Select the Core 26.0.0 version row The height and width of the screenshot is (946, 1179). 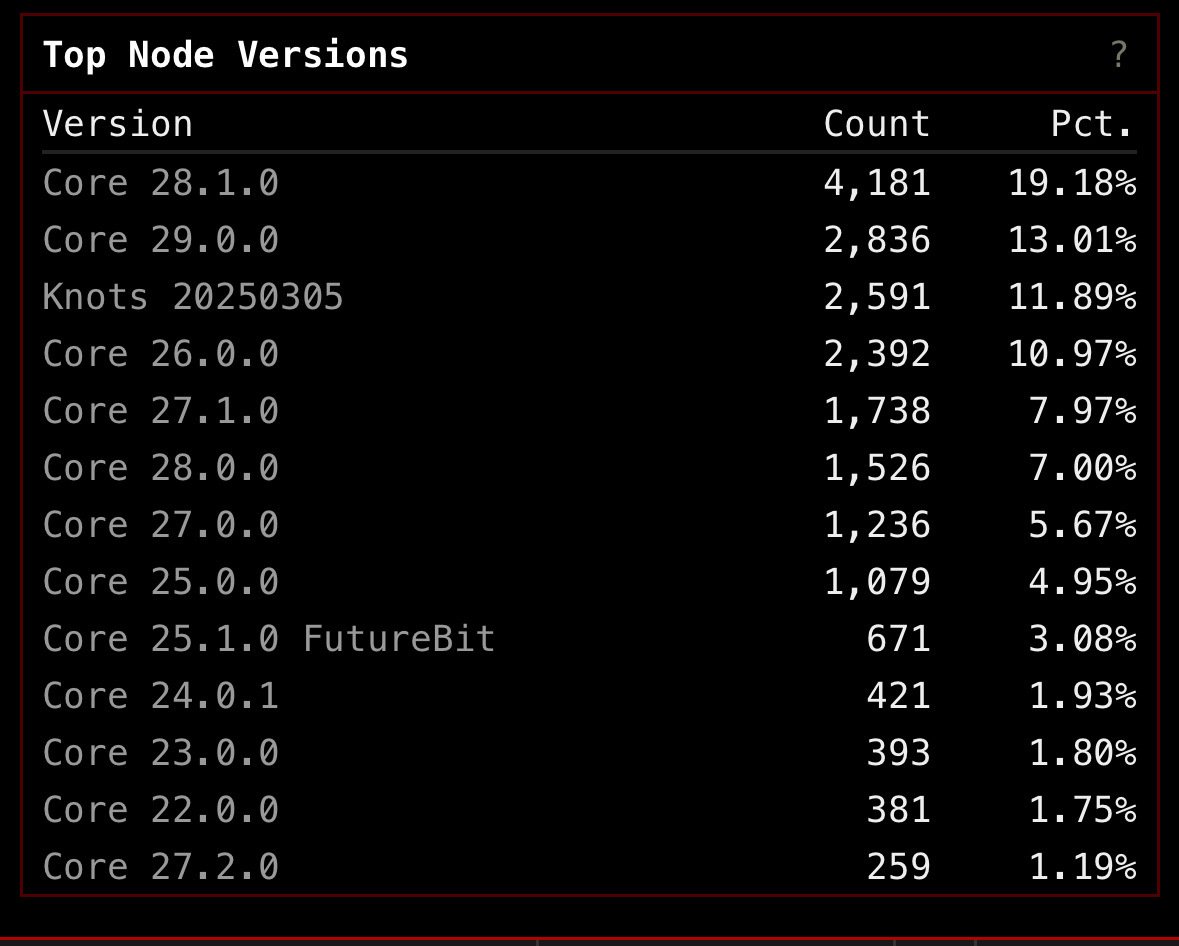[590, 353]
